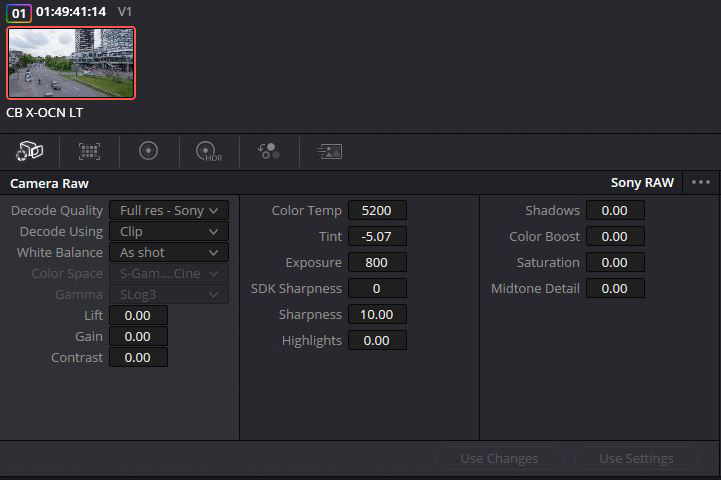
Task: Open the White Balance As shot dropdown
Action: (169, 252)
